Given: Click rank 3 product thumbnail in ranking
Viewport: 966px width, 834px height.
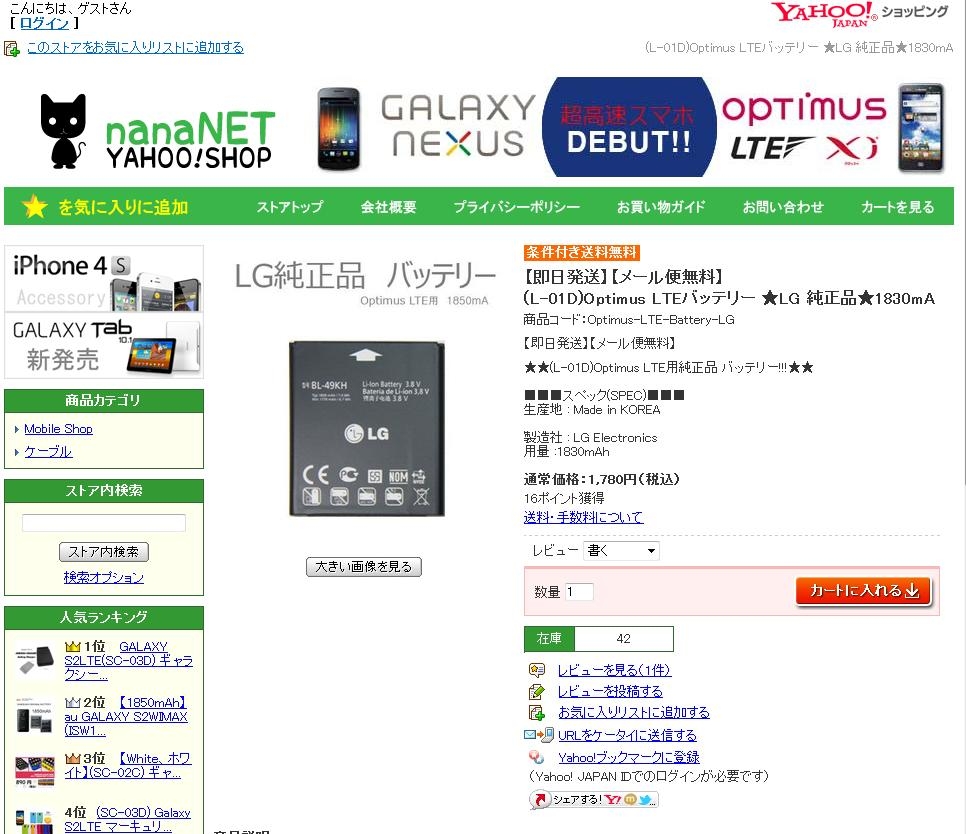Looking at the screenshot, I should [x=34, y=771].
